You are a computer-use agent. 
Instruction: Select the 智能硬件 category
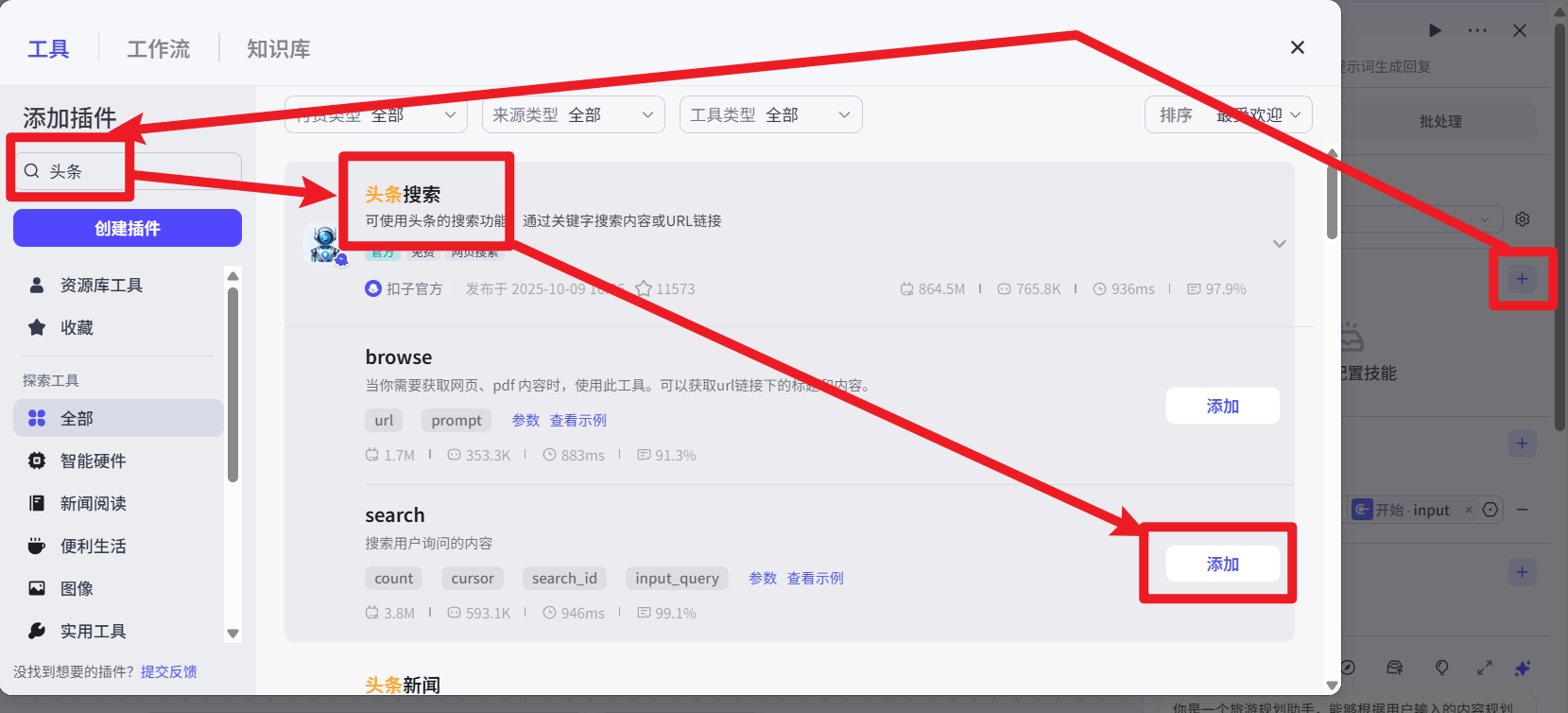point(118,461)
